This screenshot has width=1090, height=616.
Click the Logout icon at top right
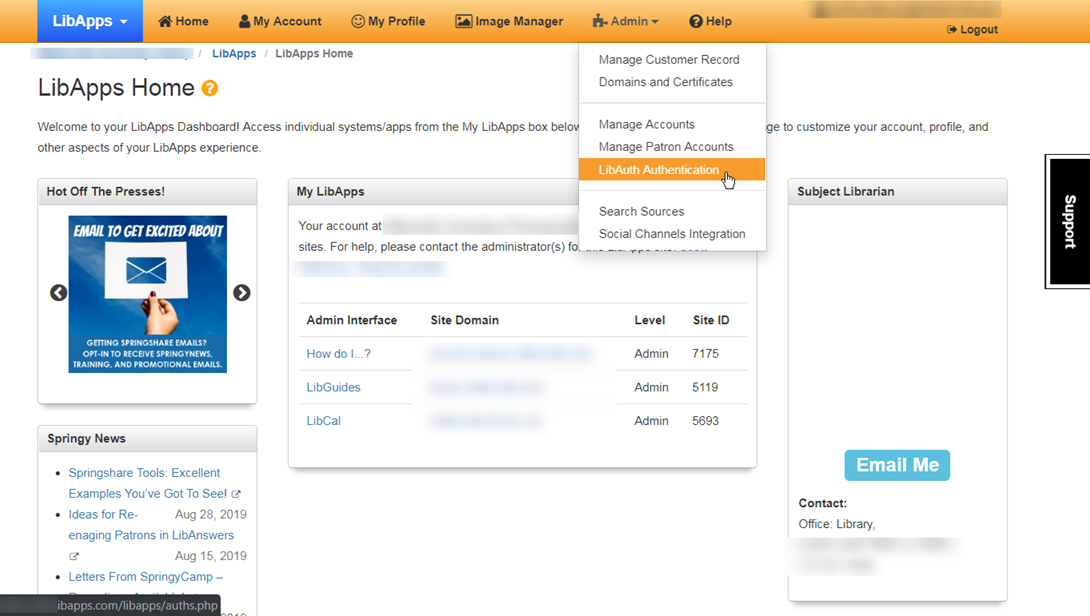coord(949,29)
